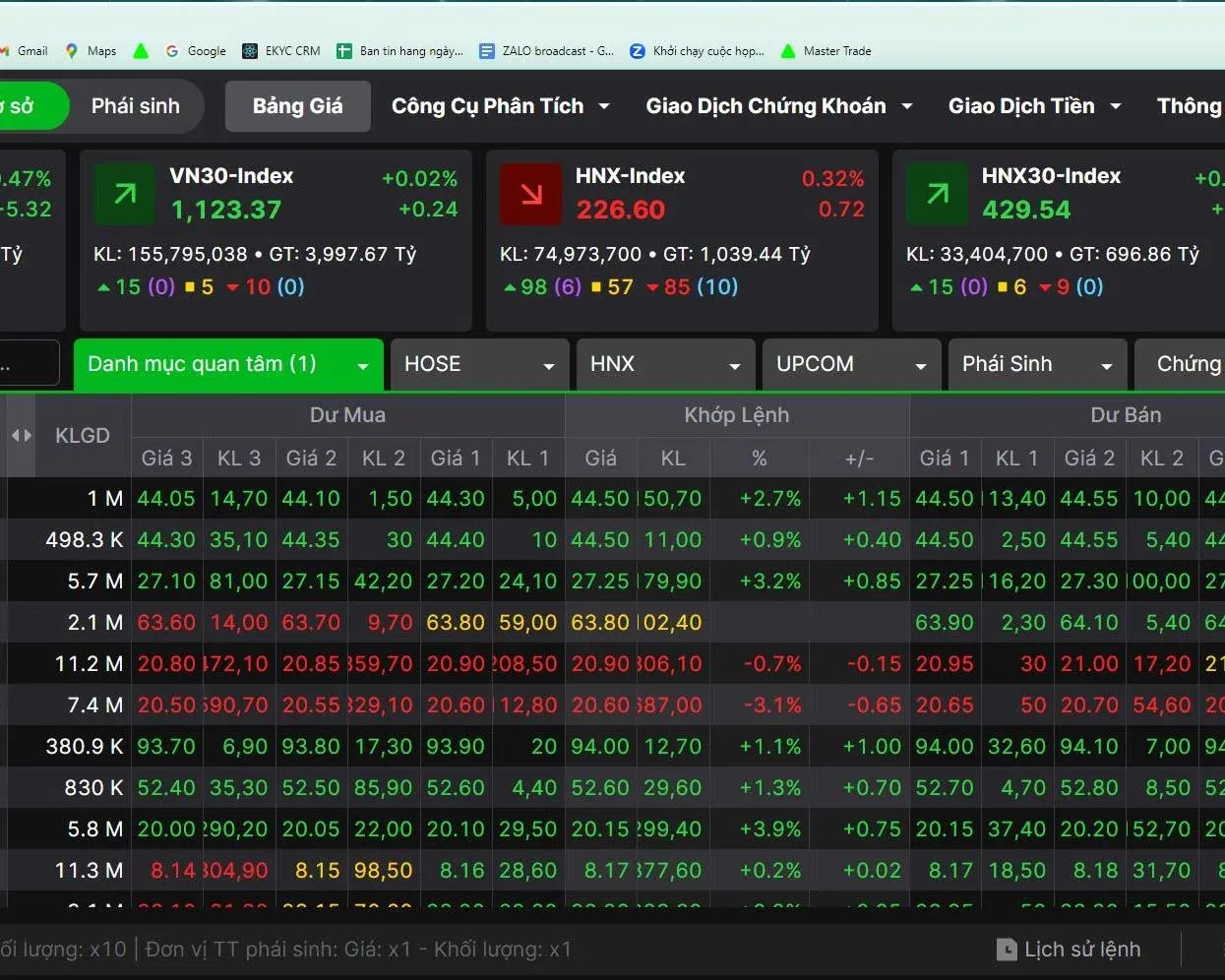Click the HNX30-Index green up-arrow icon
The width and height of the screenshot is (1225, 980).
click(937, 194)
